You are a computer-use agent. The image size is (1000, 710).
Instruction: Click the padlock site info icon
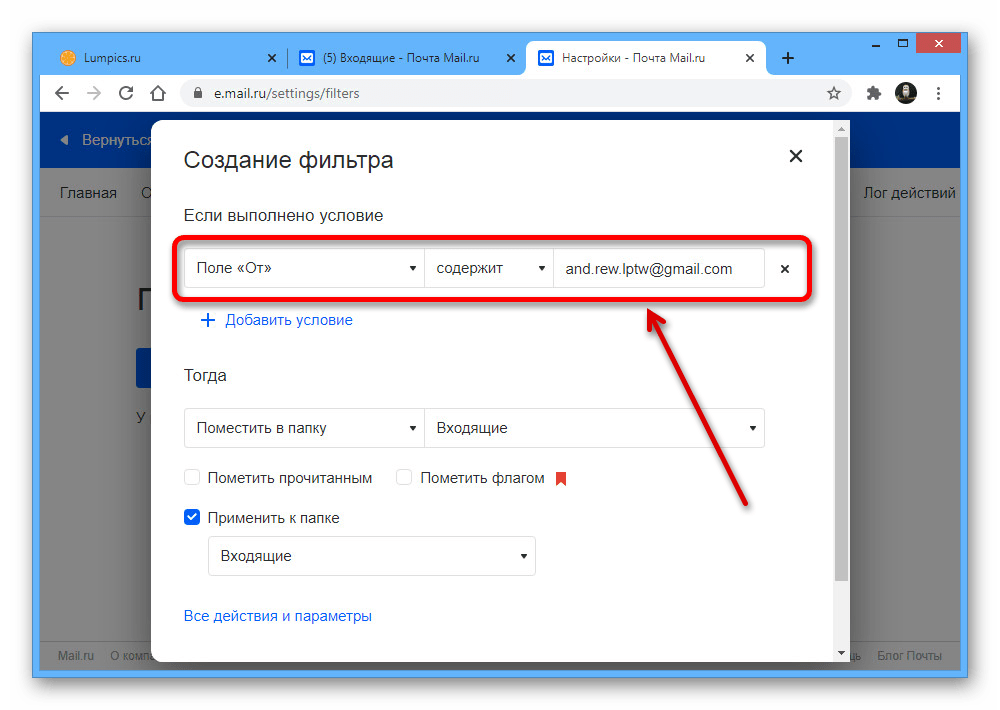(198, 93)
